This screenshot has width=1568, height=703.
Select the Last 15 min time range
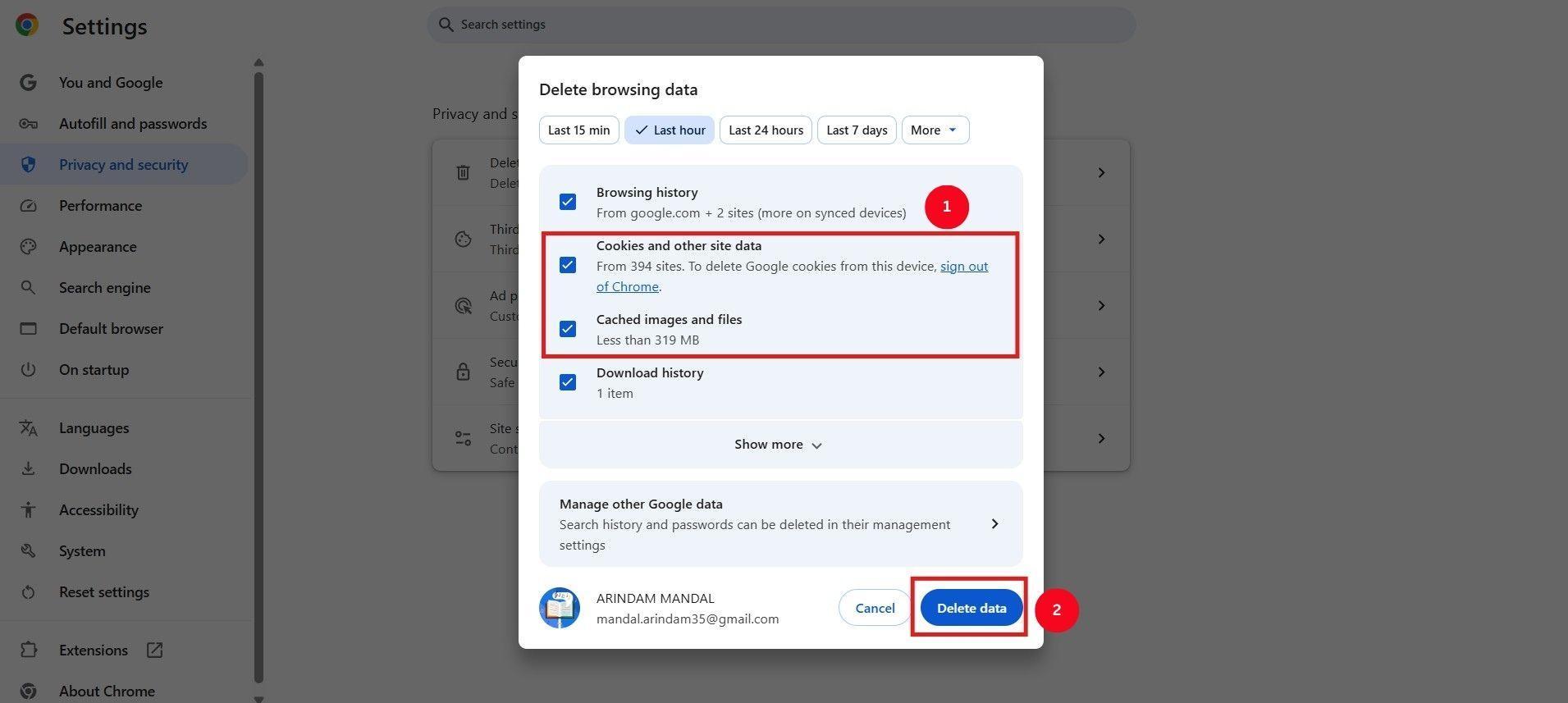pos(579,130)
